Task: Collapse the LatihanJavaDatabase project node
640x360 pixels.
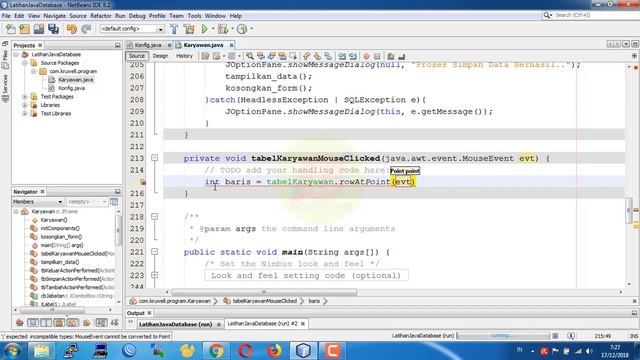Action: (x=16, y=54)
